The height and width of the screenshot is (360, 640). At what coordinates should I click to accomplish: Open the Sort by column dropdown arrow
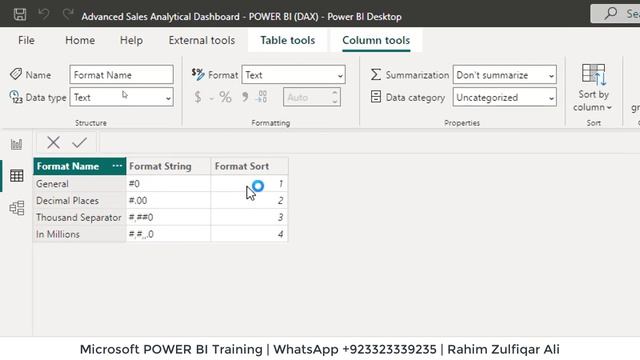[609, 108]
